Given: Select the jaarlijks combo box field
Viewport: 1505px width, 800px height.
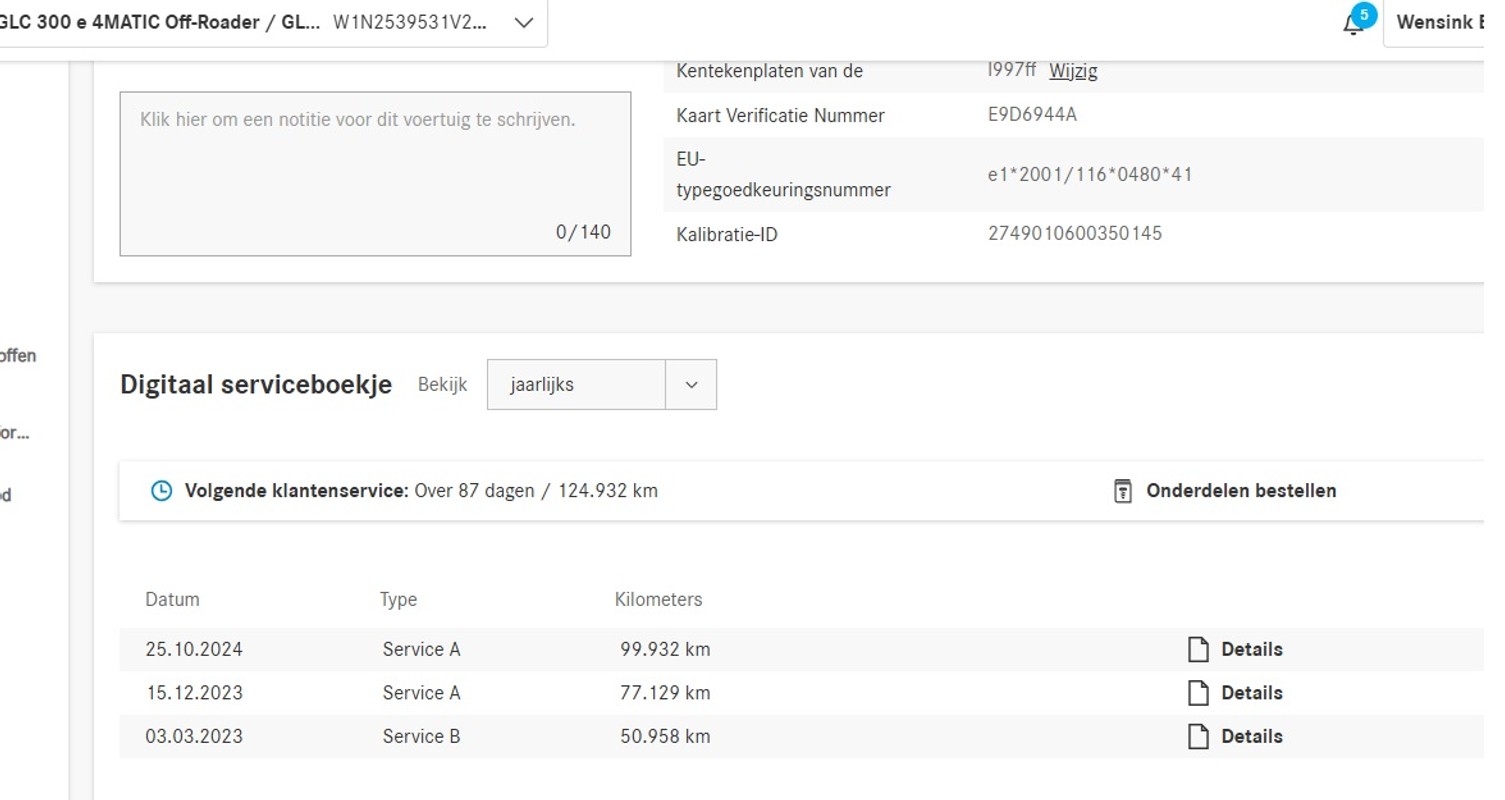Looking at the screenshot, I should pos(576,385).
